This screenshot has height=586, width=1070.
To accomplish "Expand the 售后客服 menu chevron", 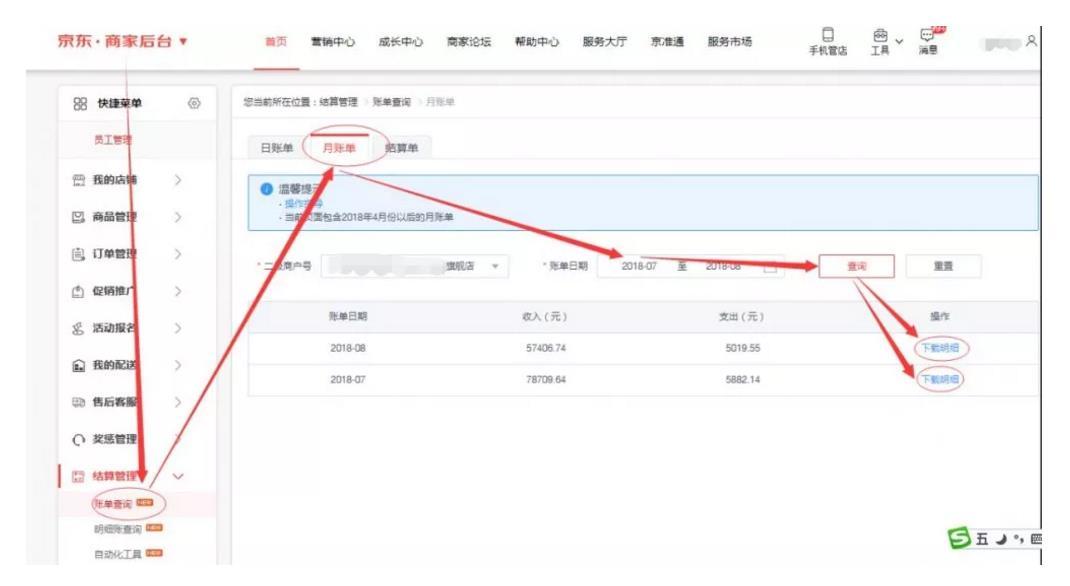I will click(178, 402).
